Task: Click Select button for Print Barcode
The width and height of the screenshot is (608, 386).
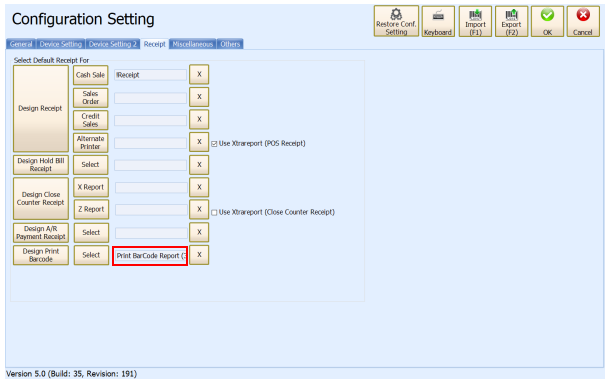Action: pyautogui.click(x=91, y=255)
